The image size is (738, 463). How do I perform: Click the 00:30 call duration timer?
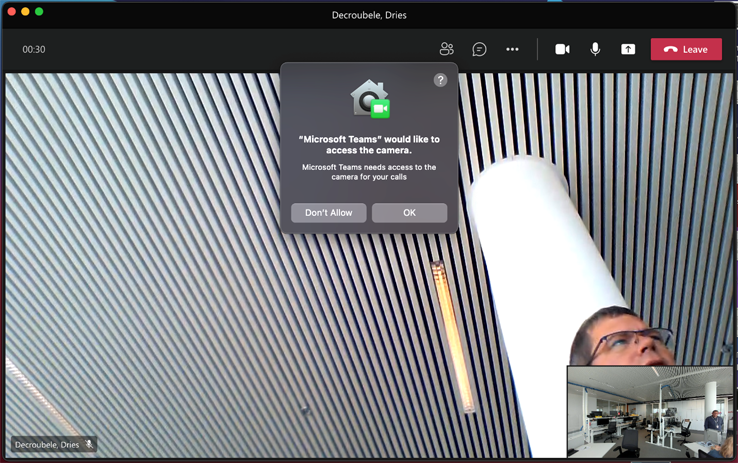coord(34,49)
